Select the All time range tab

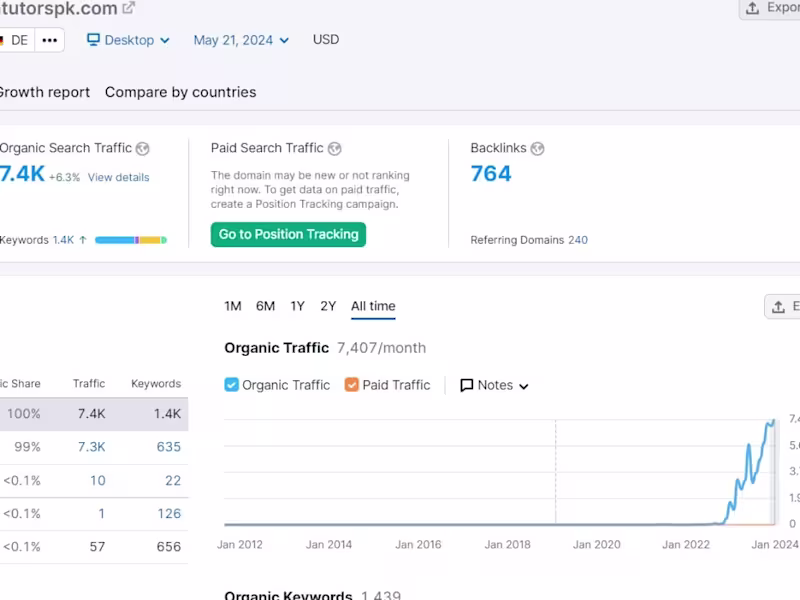pos(372,306)
